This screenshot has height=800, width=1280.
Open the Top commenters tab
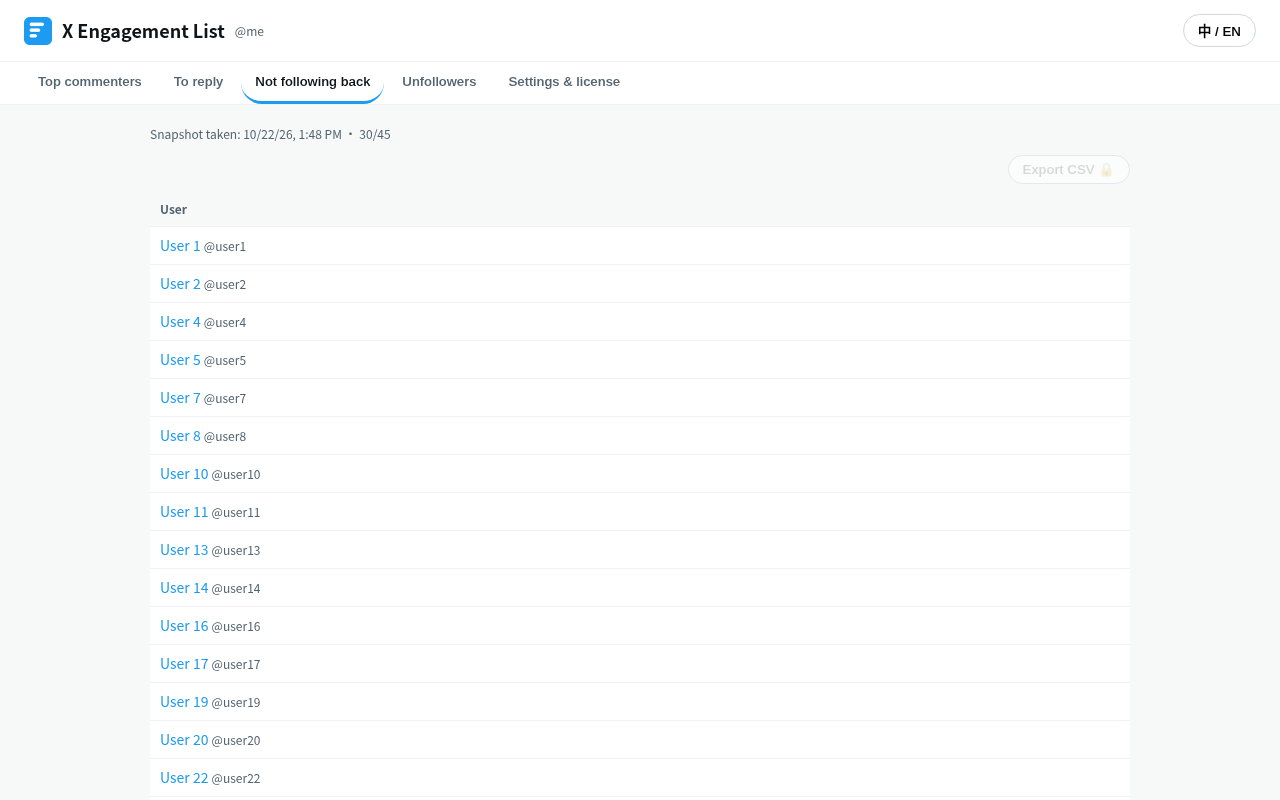(x=90, y=82)
